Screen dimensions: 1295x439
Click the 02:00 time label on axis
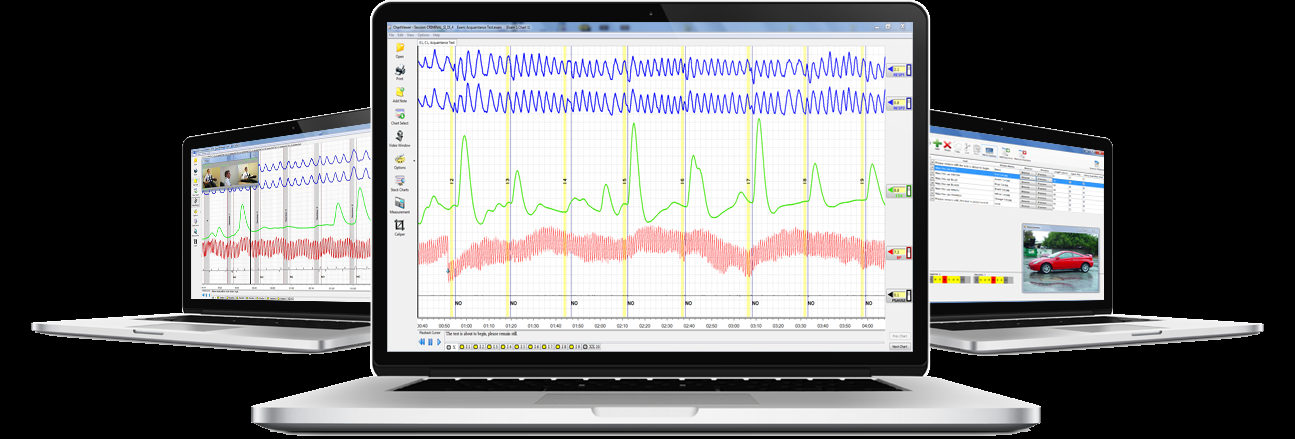(600, 326)
